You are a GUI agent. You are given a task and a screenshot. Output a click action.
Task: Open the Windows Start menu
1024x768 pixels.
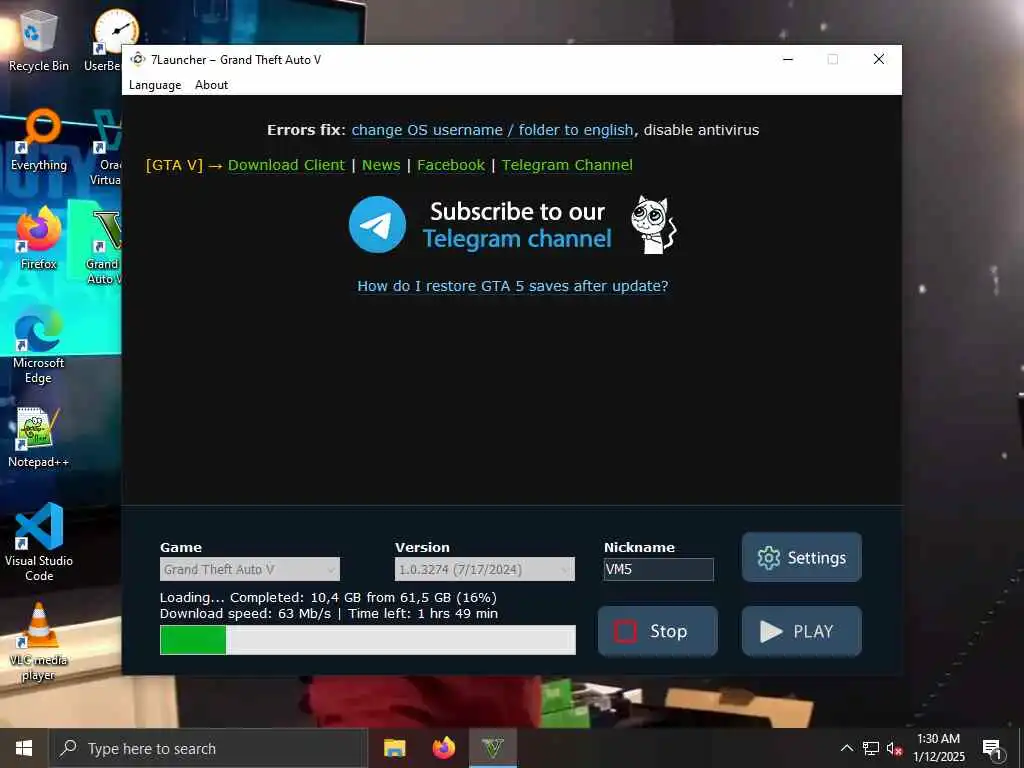24,748
